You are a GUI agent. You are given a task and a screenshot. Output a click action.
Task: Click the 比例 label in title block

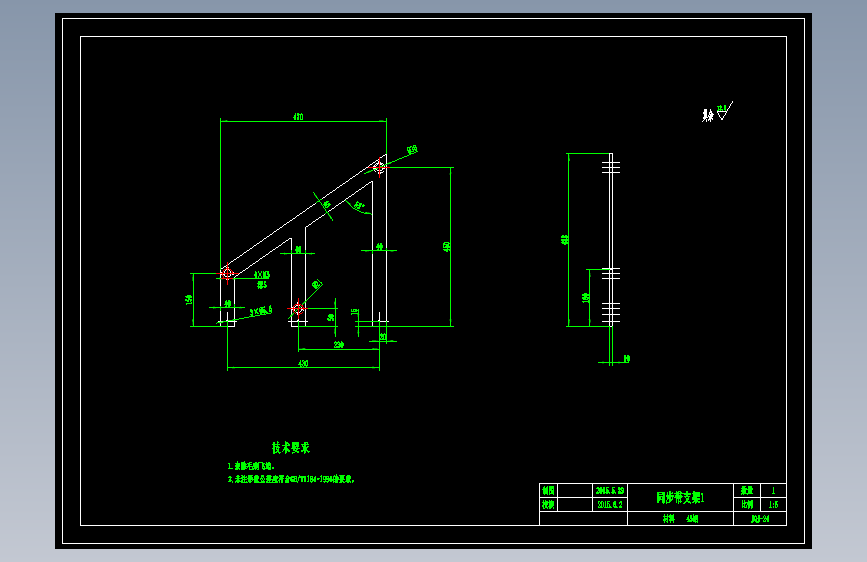coord(747,504)
